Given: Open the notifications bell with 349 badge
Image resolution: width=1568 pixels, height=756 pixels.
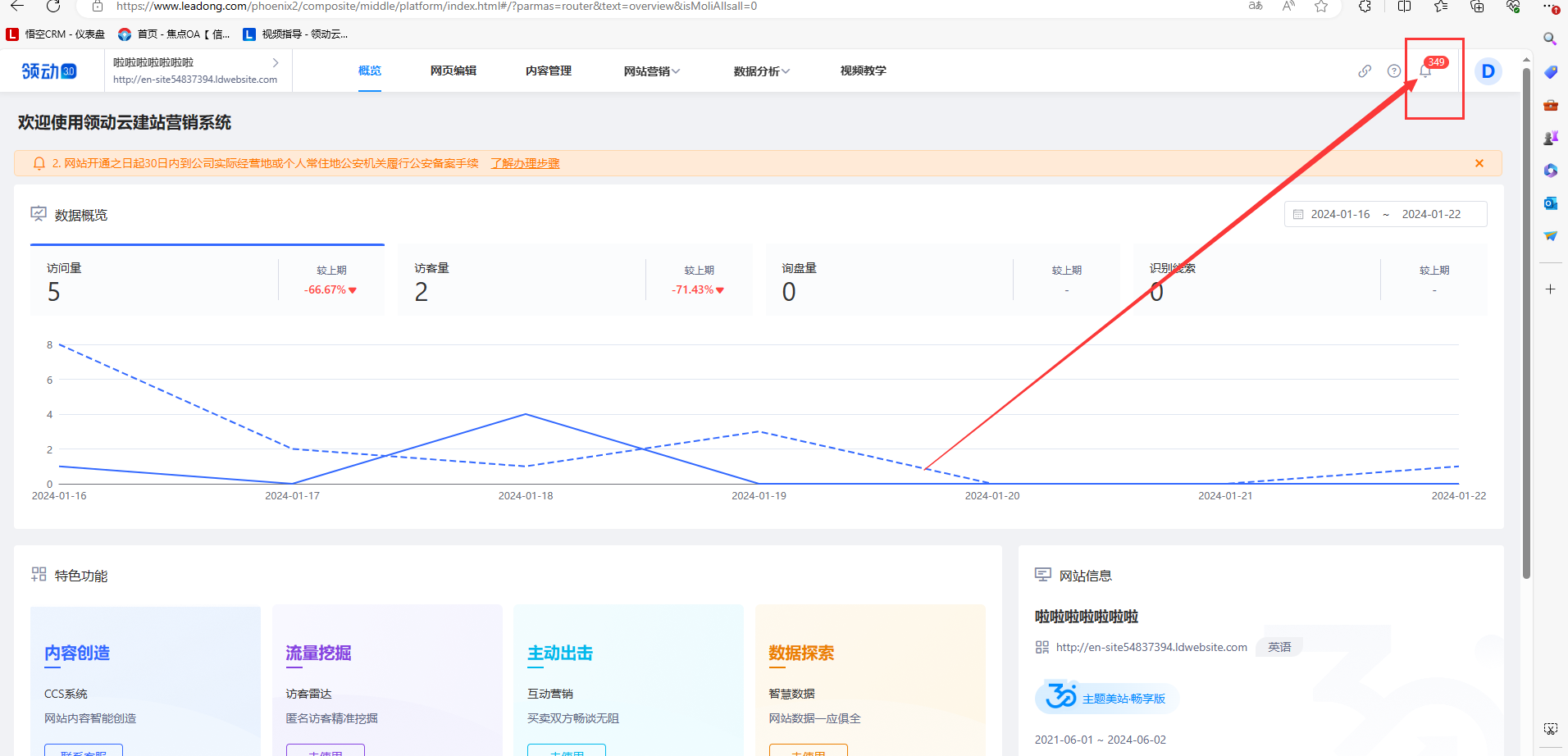Looking at the screenshot, I should coord(1424,71).
